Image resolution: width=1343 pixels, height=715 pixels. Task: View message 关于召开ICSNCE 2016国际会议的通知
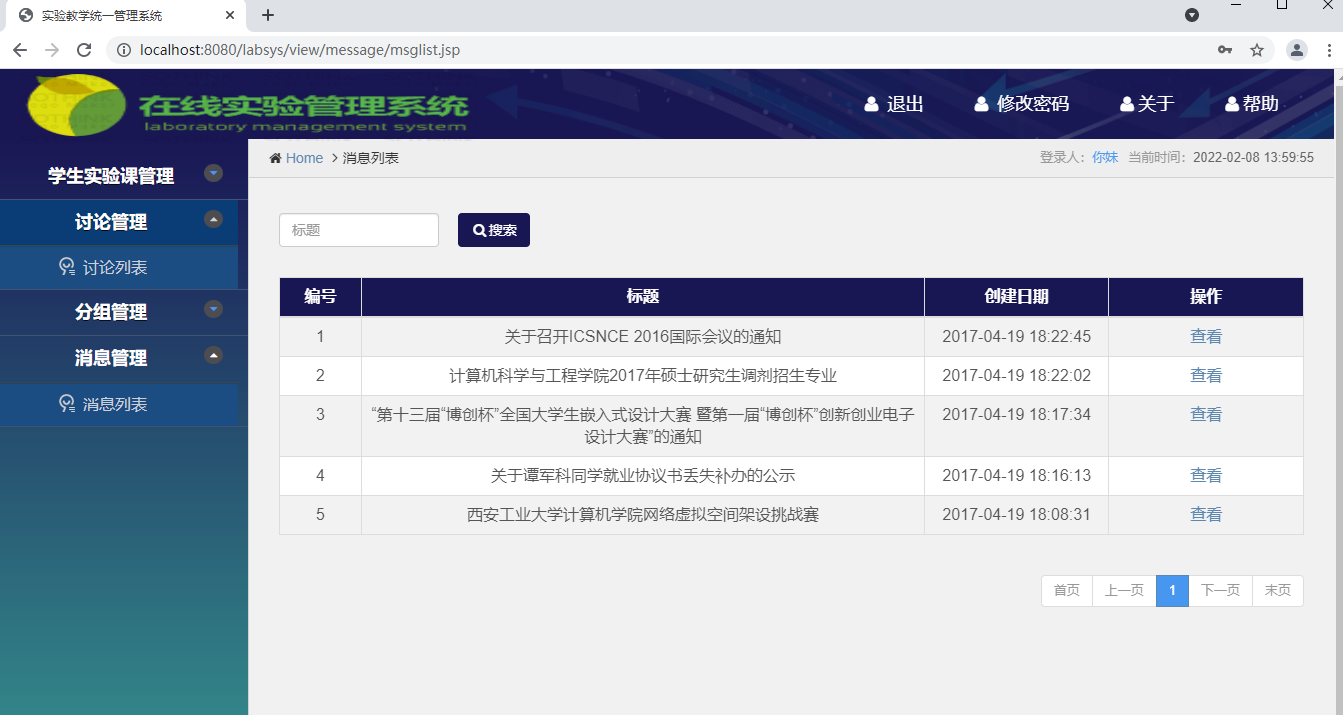click(x=1206, y=337)
